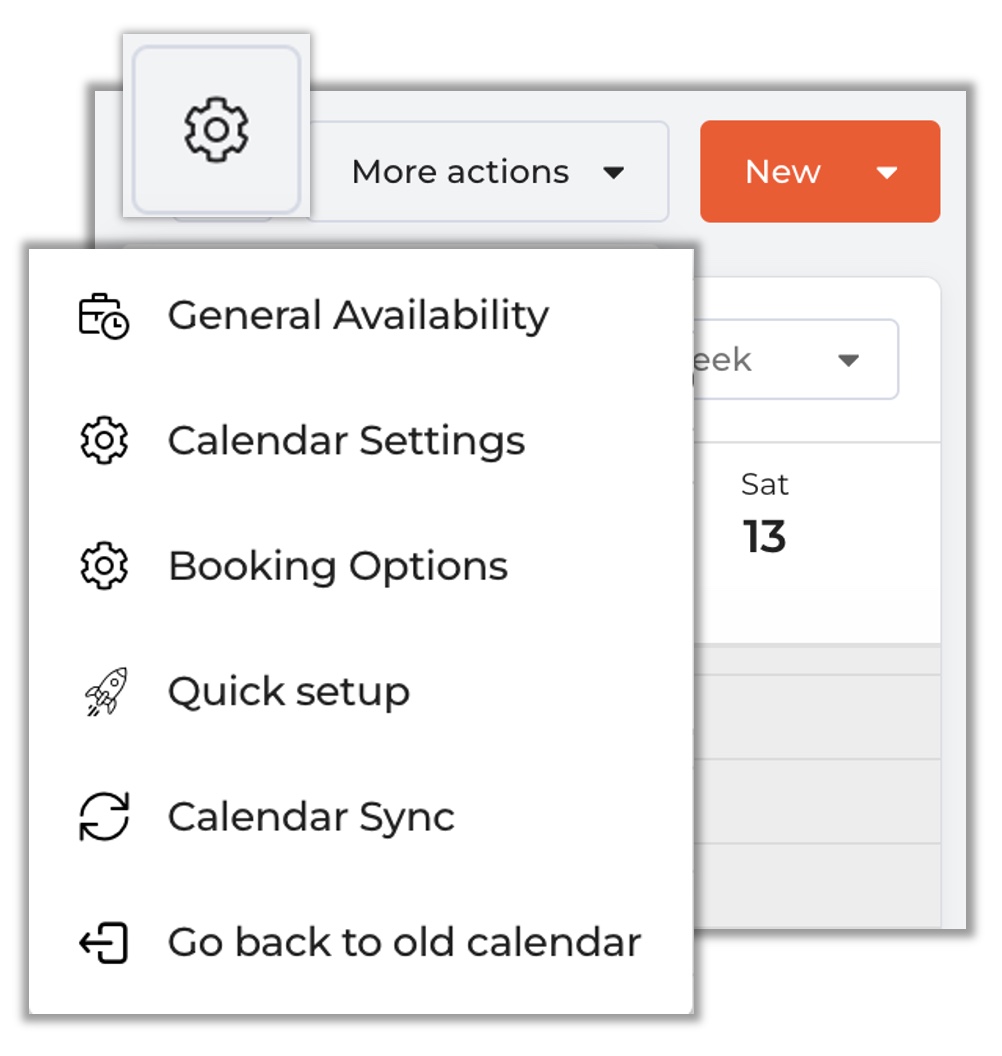Select the Sat 13 day header
The height and width of the screenshot is (1056, 1002).
tap(765, 513)
